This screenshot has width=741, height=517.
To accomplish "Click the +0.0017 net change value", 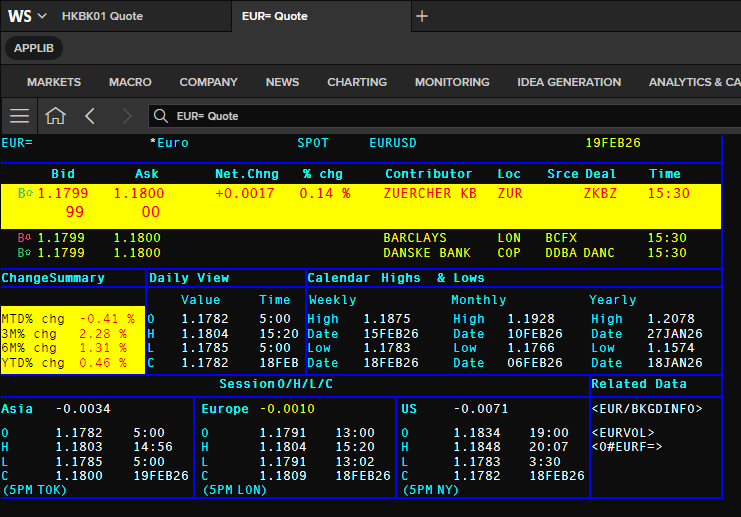I will tap(245, 193).
